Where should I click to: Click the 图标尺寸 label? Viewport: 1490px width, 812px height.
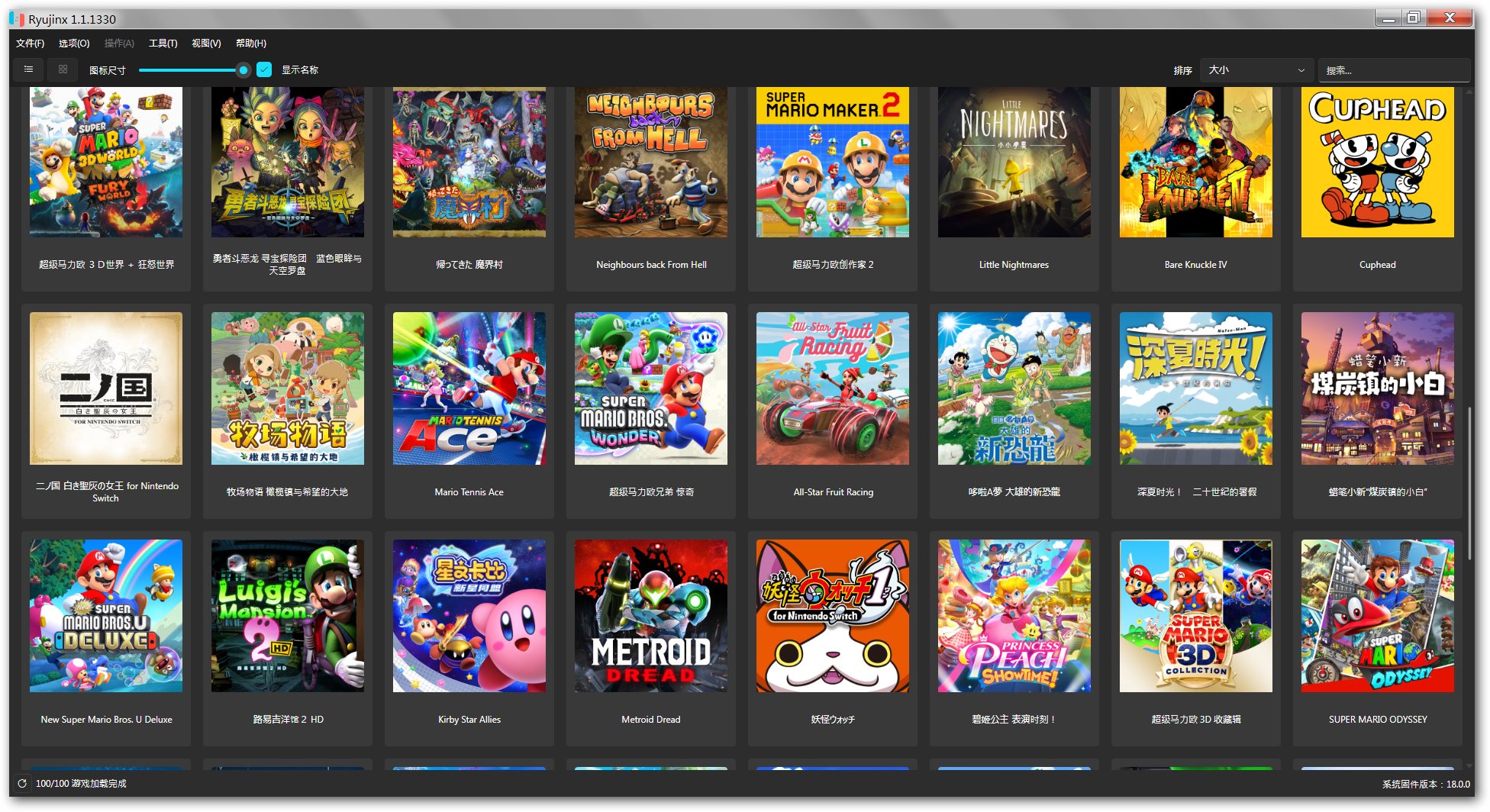(107, 70)
